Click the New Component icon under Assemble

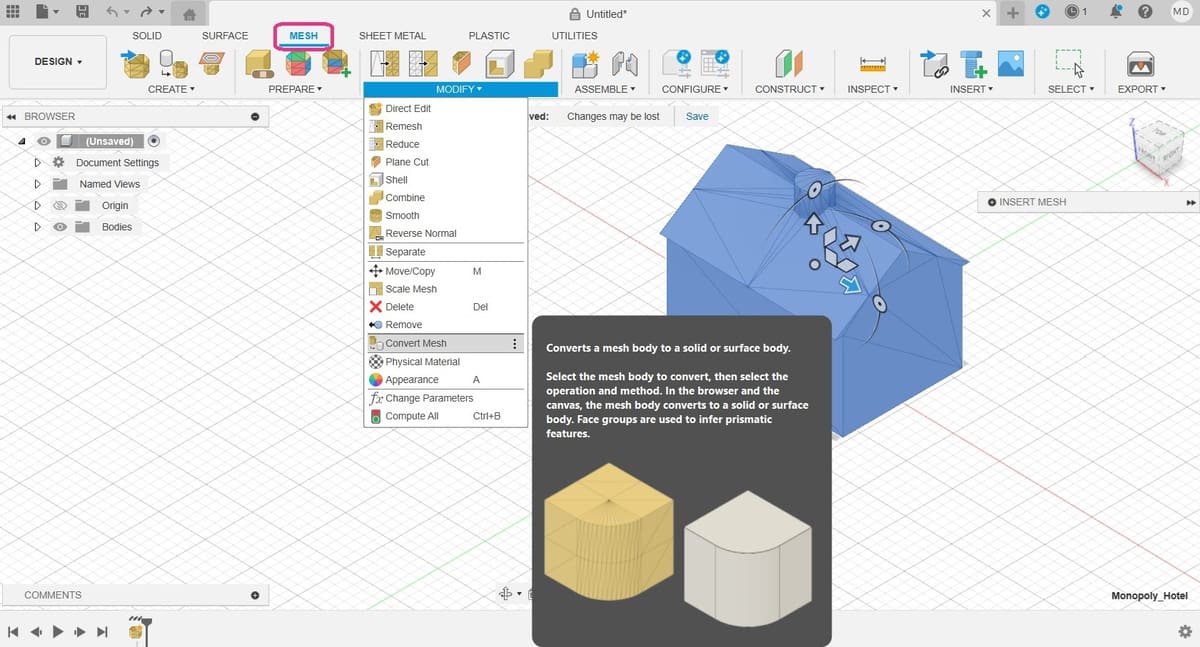click(585, 64)
